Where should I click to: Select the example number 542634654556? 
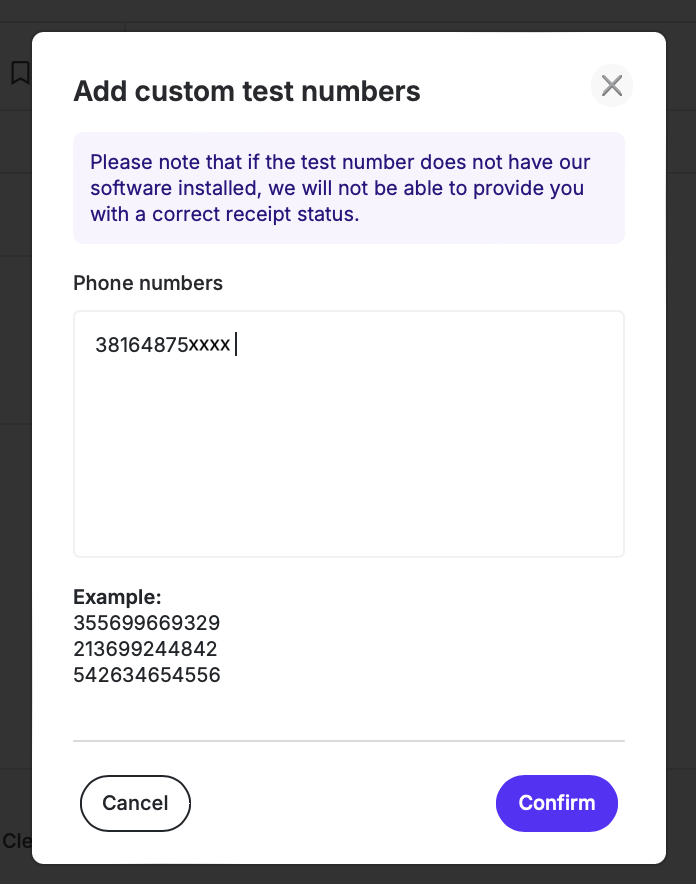click(x=146, y=675)
